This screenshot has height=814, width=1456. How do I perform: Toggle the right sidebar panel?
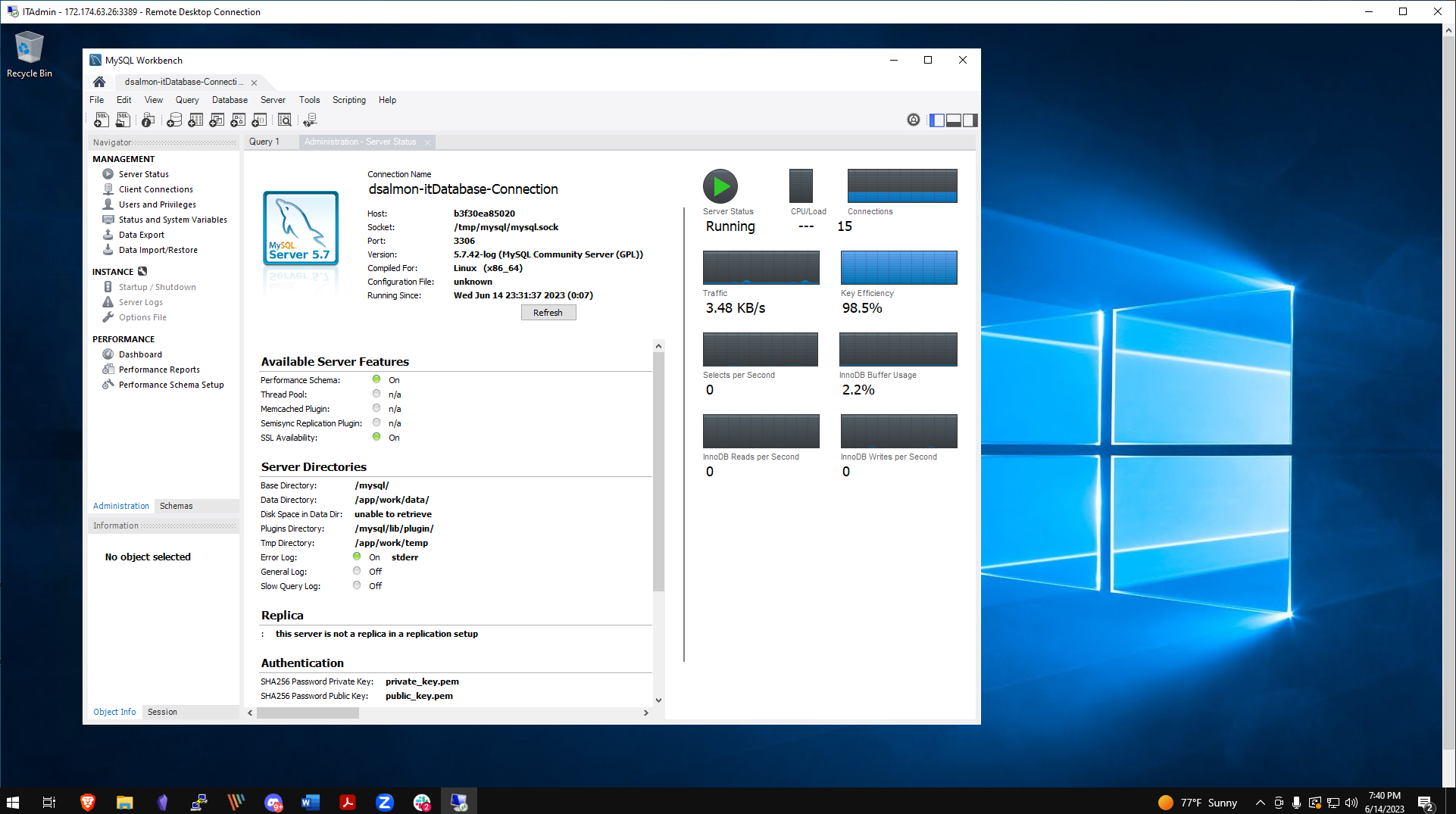pyautogui.click(x=970, y=120)
